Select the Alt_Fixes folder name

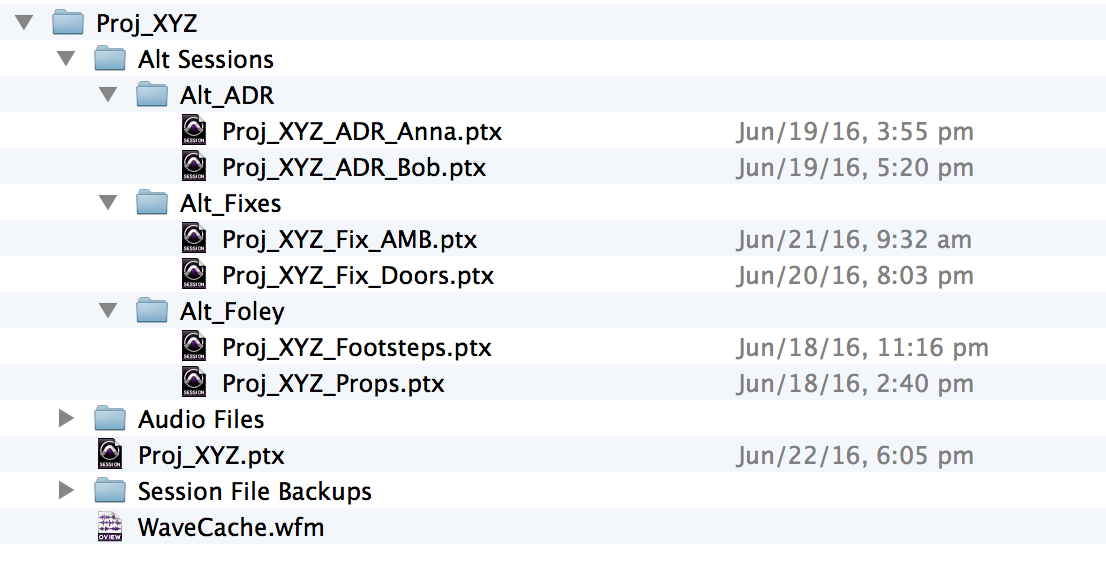pos(230,204)
